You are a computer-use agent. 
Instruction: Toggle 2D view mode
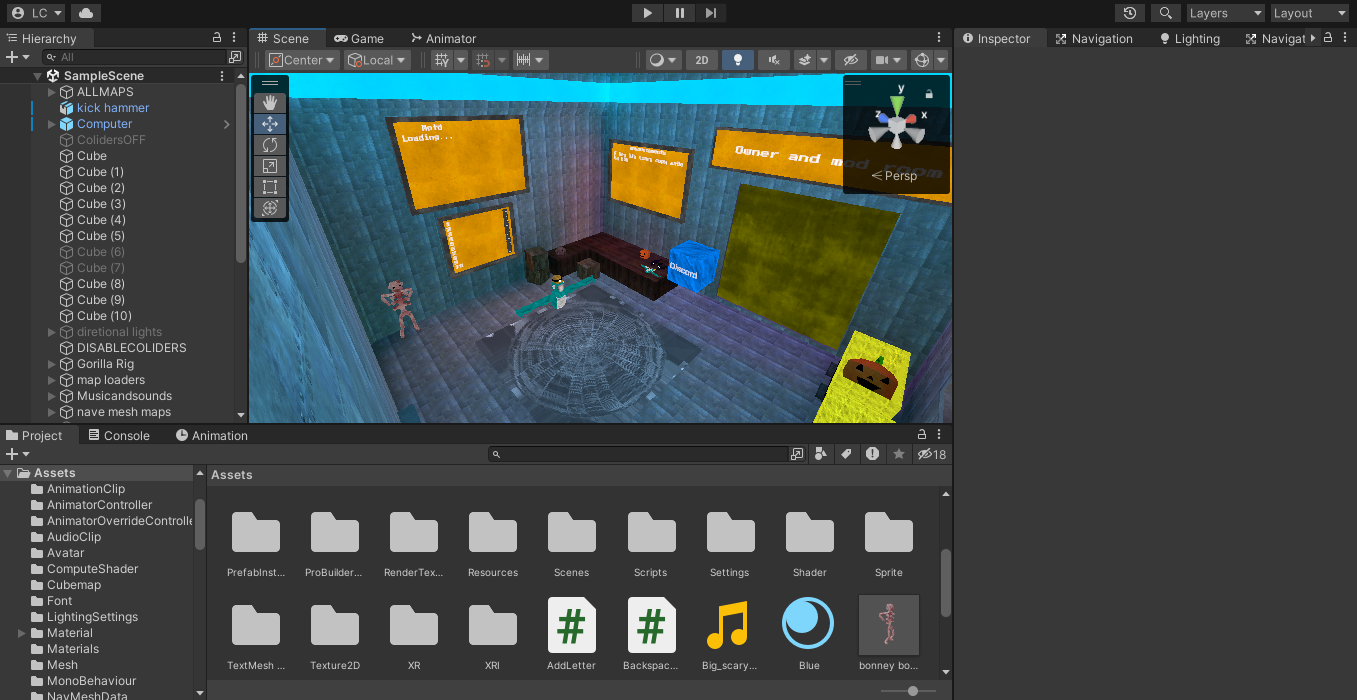click(702, 60)
